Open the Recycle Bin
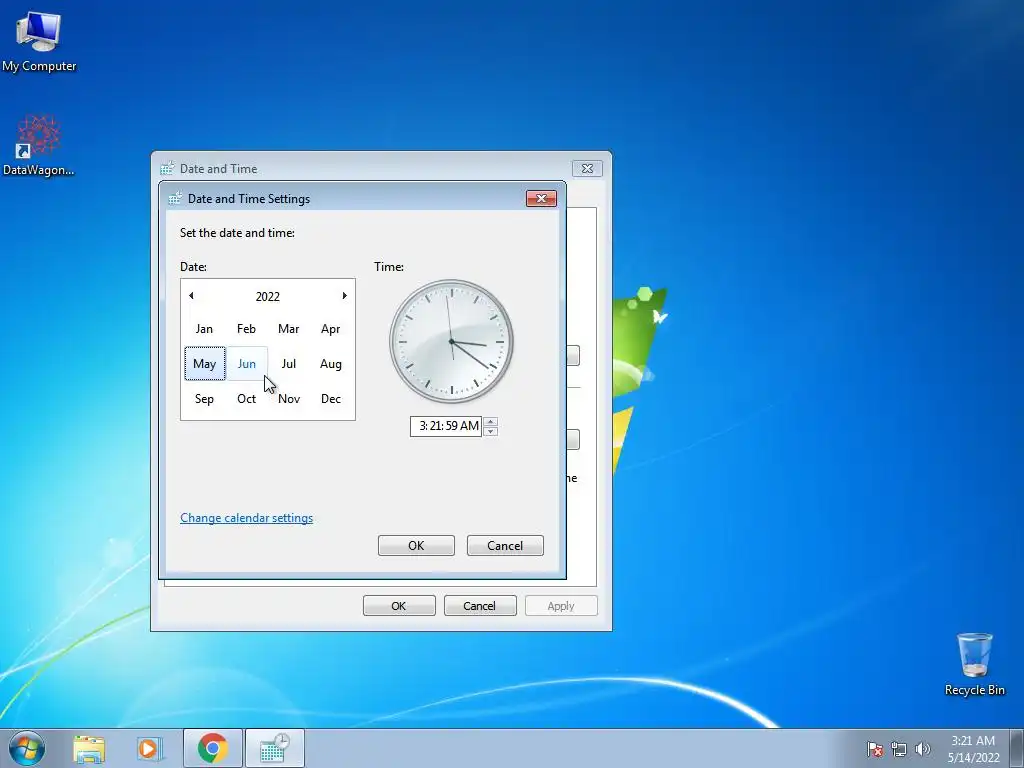This screenshot has width=1024, height=768. point(974,664)
